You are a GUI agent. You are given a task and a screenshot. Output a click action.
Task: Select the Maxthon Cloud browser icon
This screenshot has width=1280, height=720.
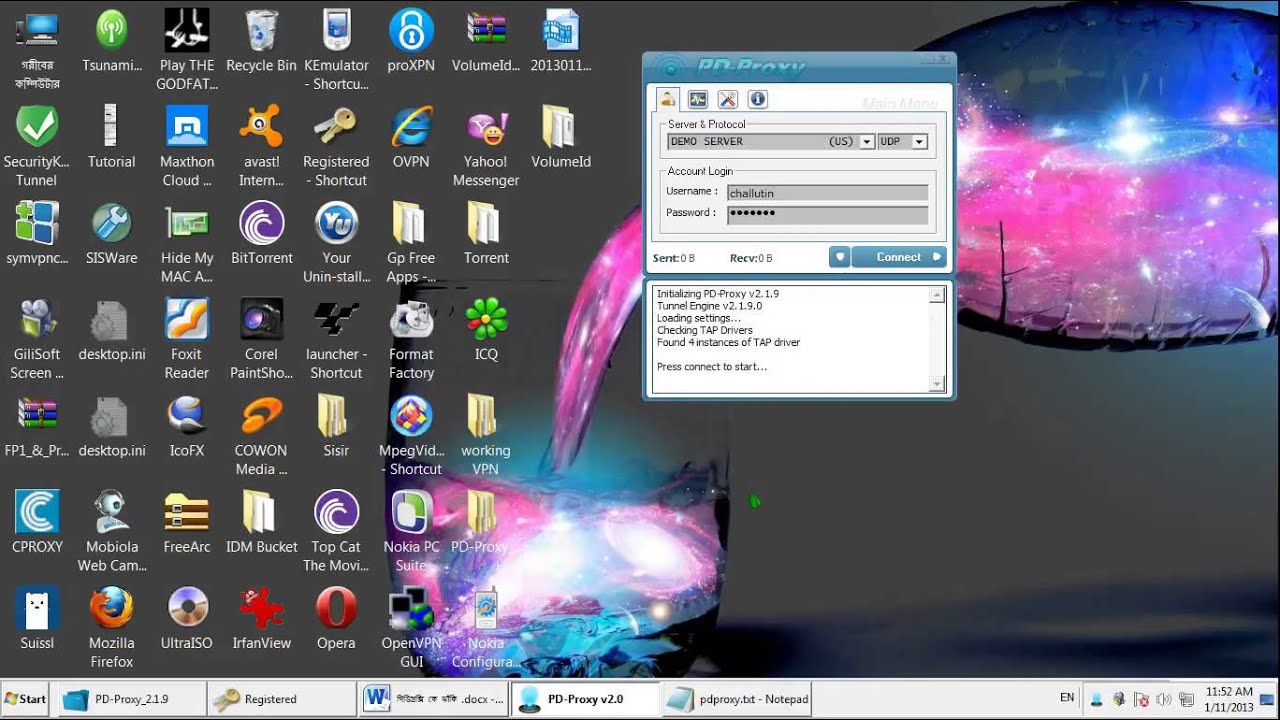click(187, 145)
